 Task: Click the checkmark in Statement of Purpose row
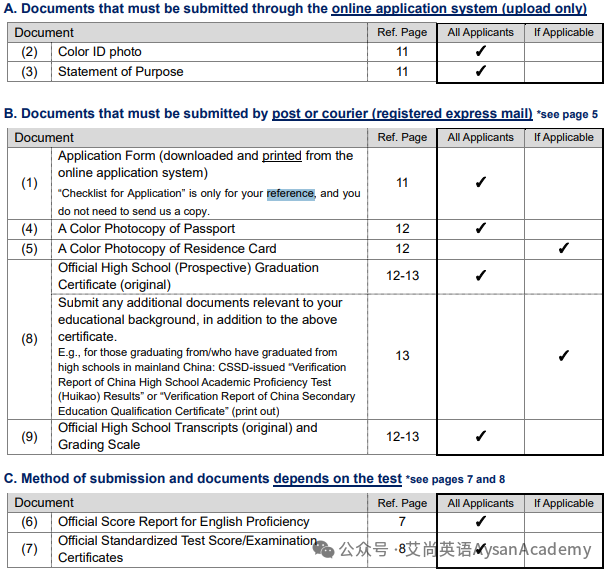[480, 71]
